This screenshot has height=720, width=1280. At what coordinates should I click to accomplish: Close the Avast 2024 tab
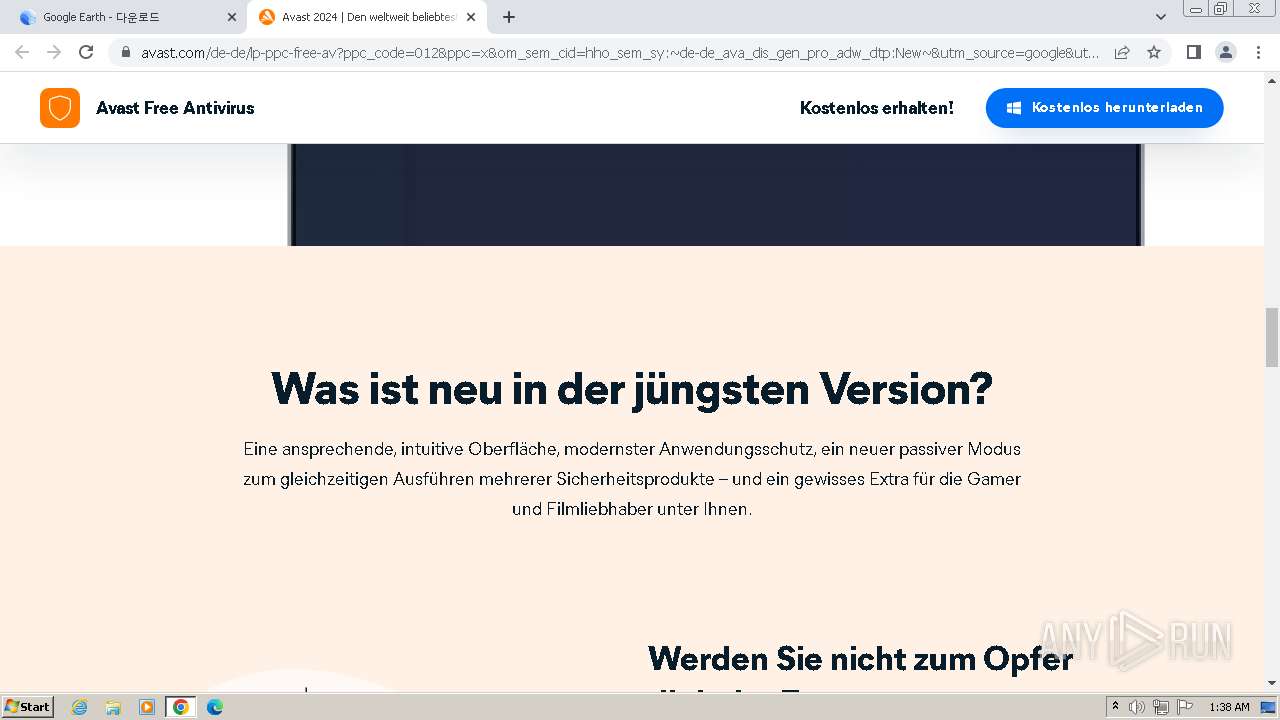pyautogui.click(x=471, y=17)
